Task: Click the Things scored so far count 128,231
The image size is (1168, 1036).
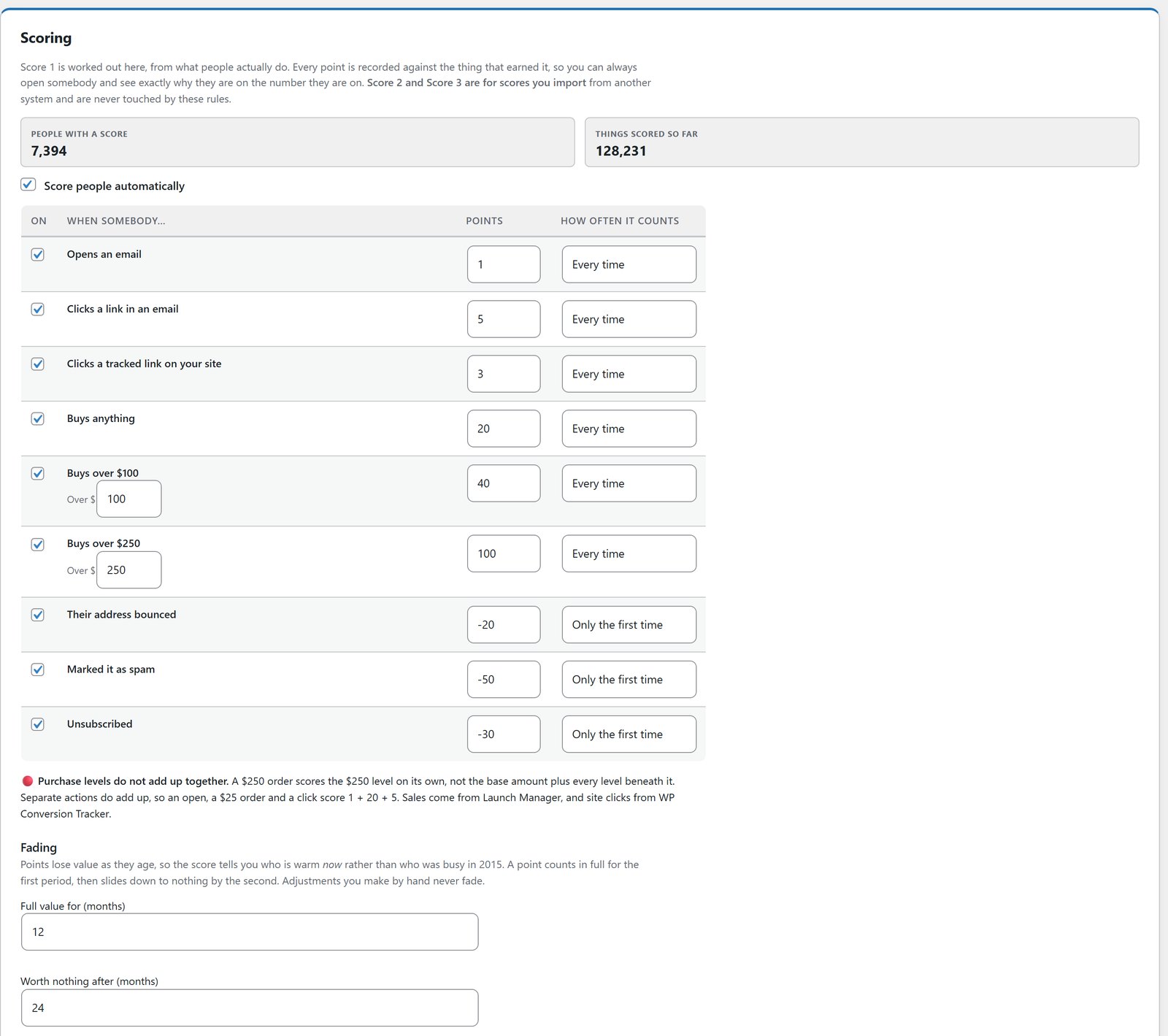Action: pyautogui.click(x=620, y=151)
